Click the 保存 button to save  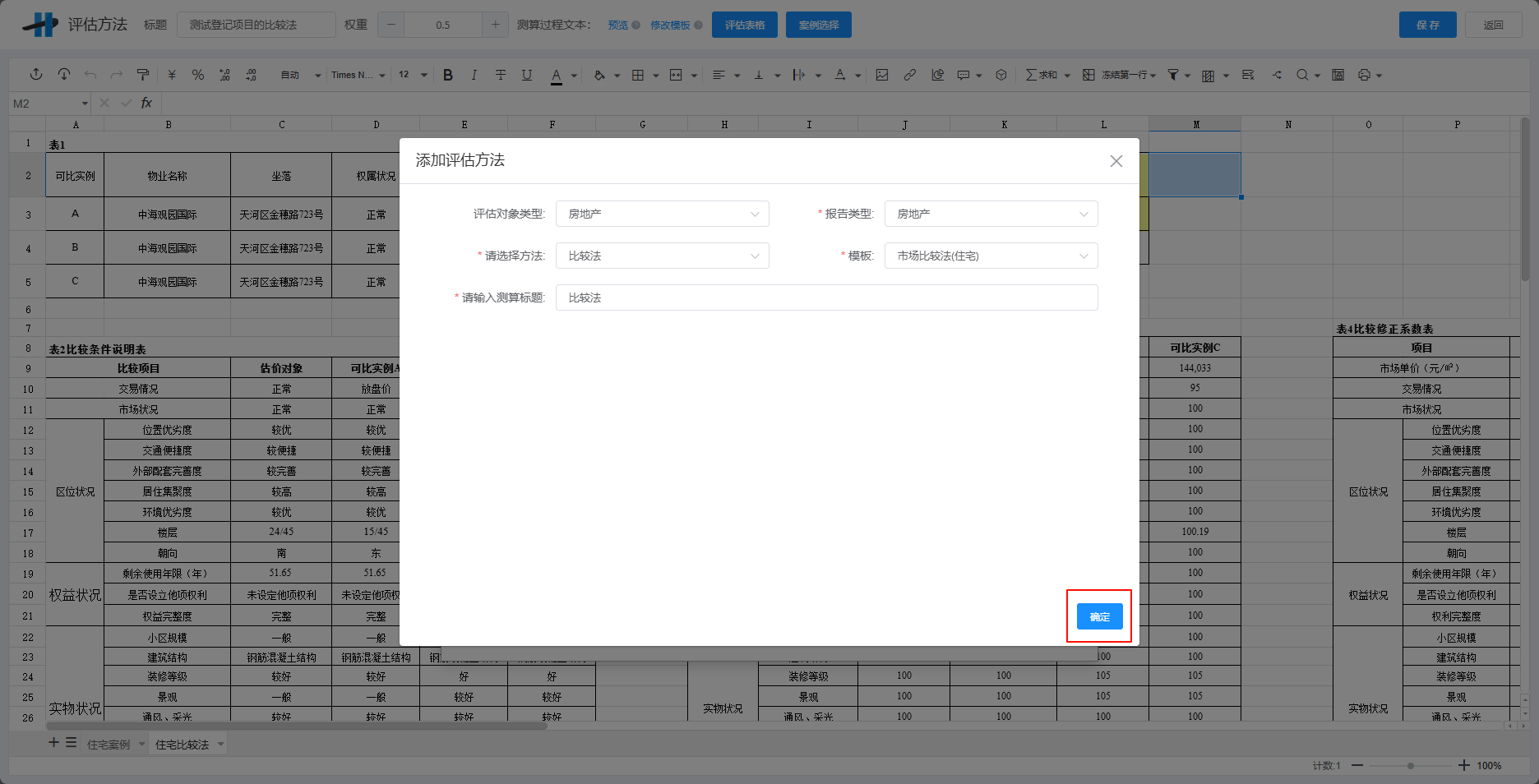pyautogui.click(x=1427, y=25)
